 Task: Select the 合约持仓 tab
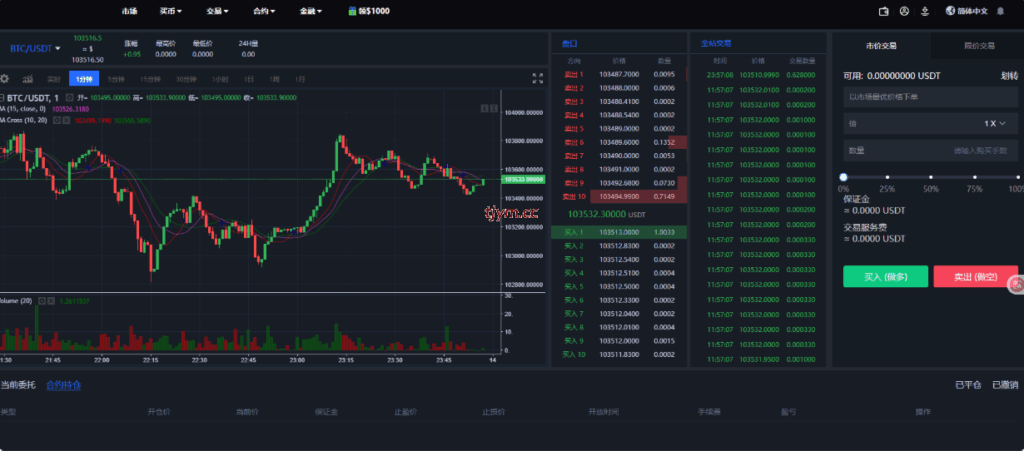pos(64,385)
